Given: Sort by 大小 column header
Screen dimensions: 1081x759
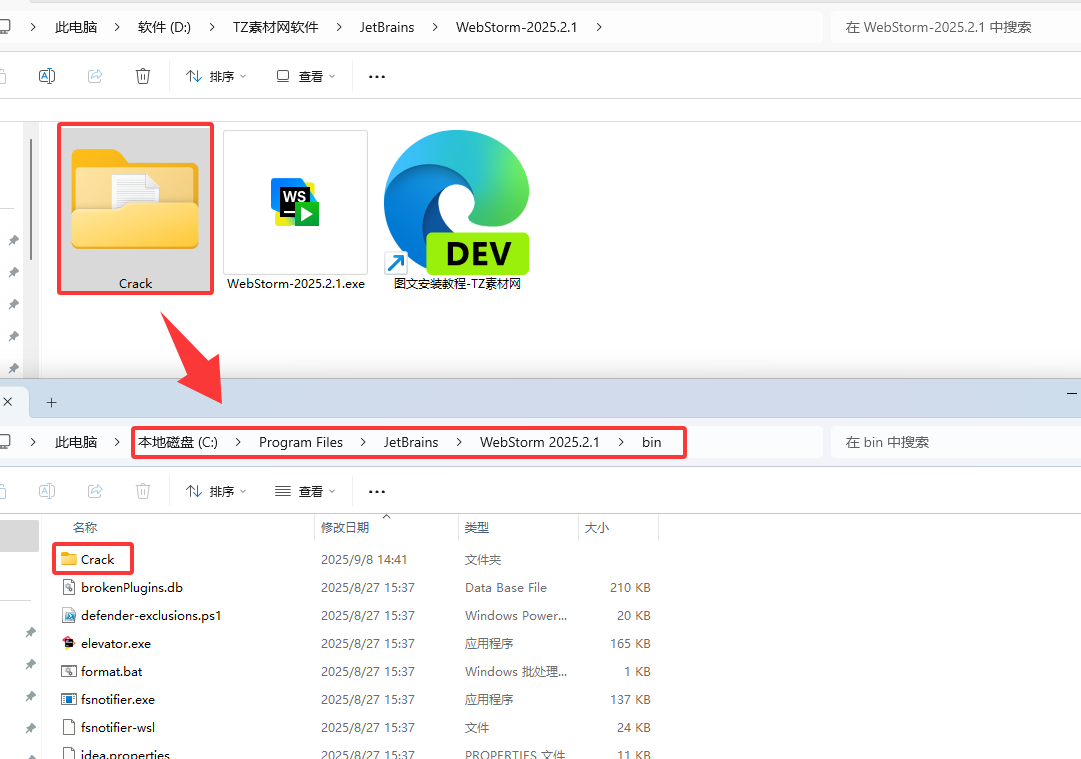Looking at the screenshot, I should [x=597, y=527].
